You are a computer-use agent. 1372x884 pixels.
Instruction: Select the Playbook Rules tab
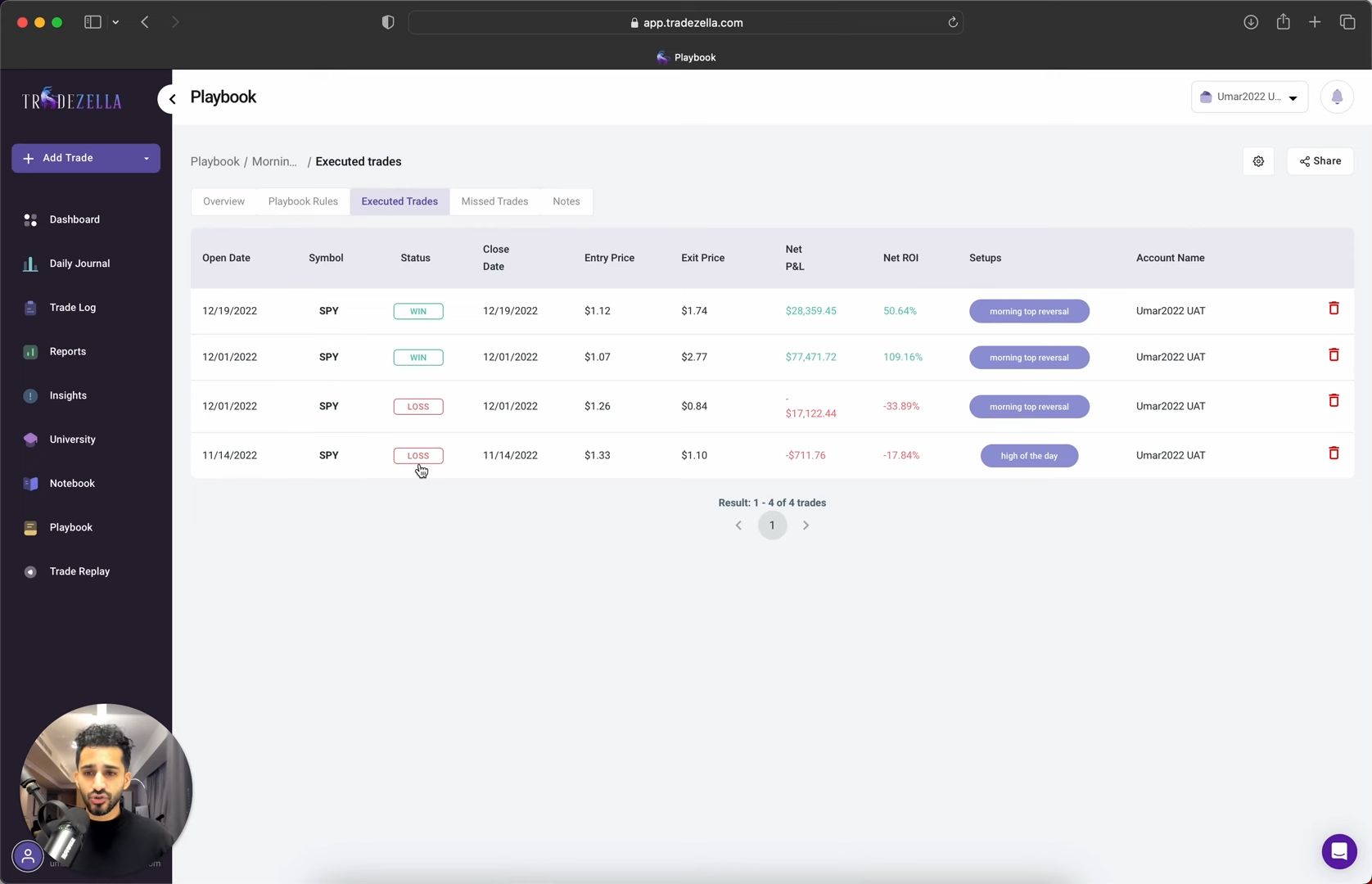(303, 201)
